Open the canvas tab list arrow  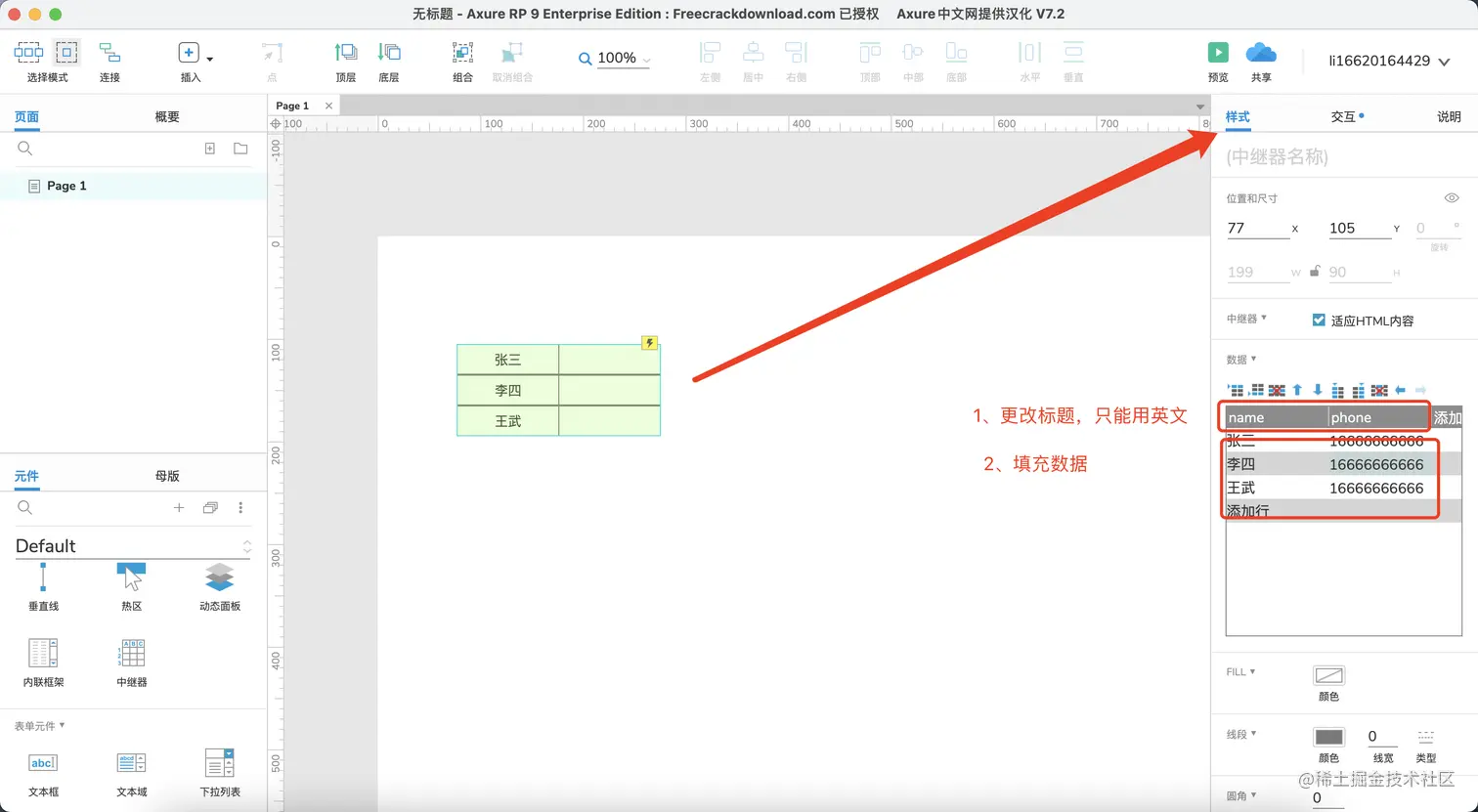coord(1200,106)
